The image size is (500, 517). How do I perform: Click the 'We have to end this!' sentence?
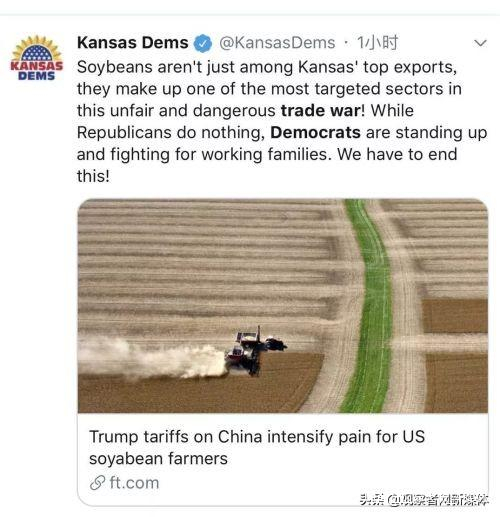(x=267, y=165)
